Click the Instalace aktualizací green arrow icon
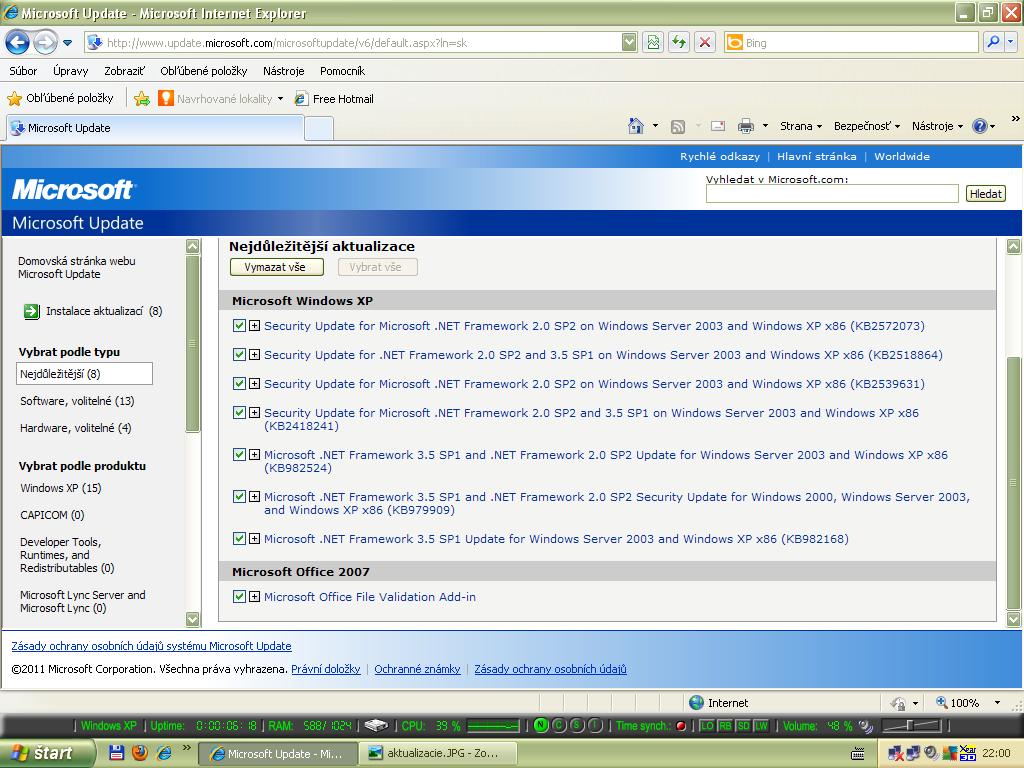 click(x=31, y=312)
